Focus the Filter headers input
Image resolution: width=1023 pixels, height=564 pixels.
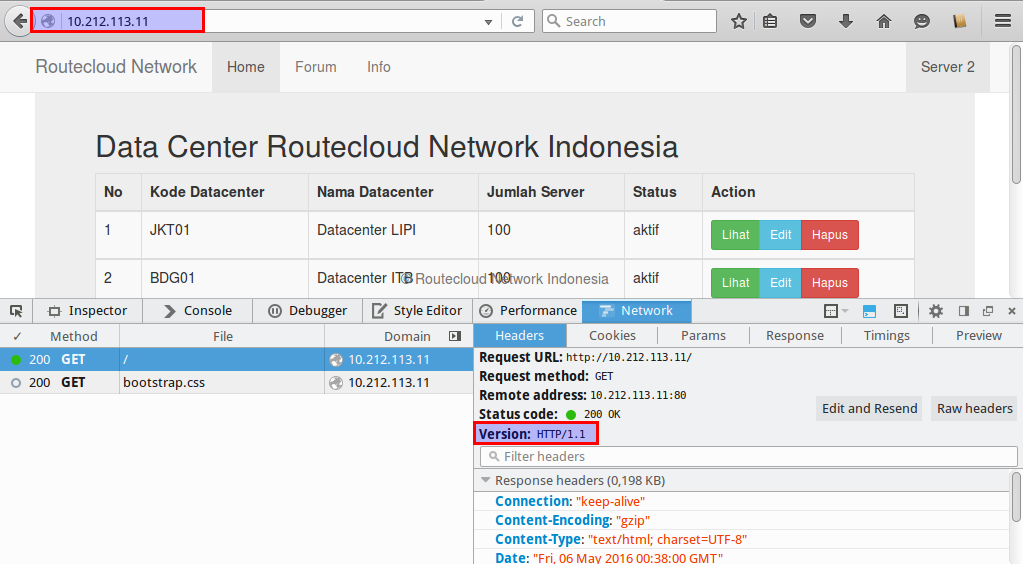click(x=748, y=456)
